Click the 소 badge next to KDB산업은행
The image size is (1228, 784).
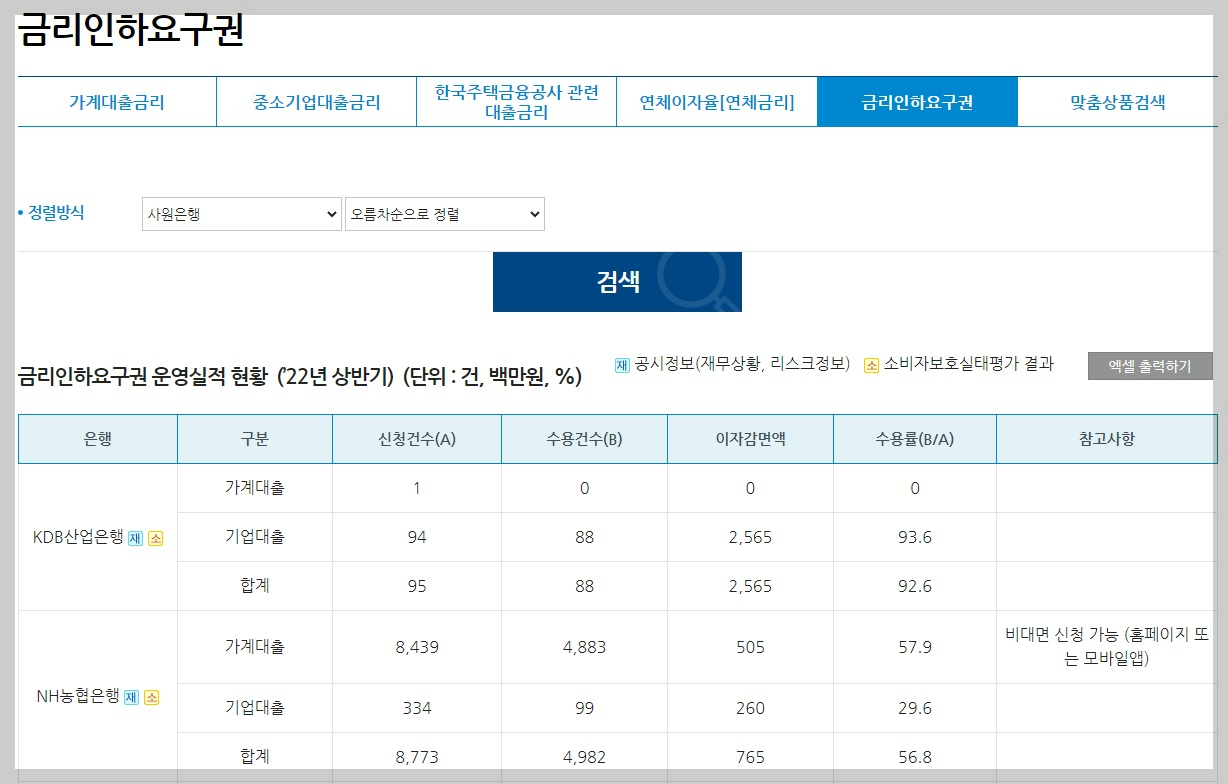point(155,537)
